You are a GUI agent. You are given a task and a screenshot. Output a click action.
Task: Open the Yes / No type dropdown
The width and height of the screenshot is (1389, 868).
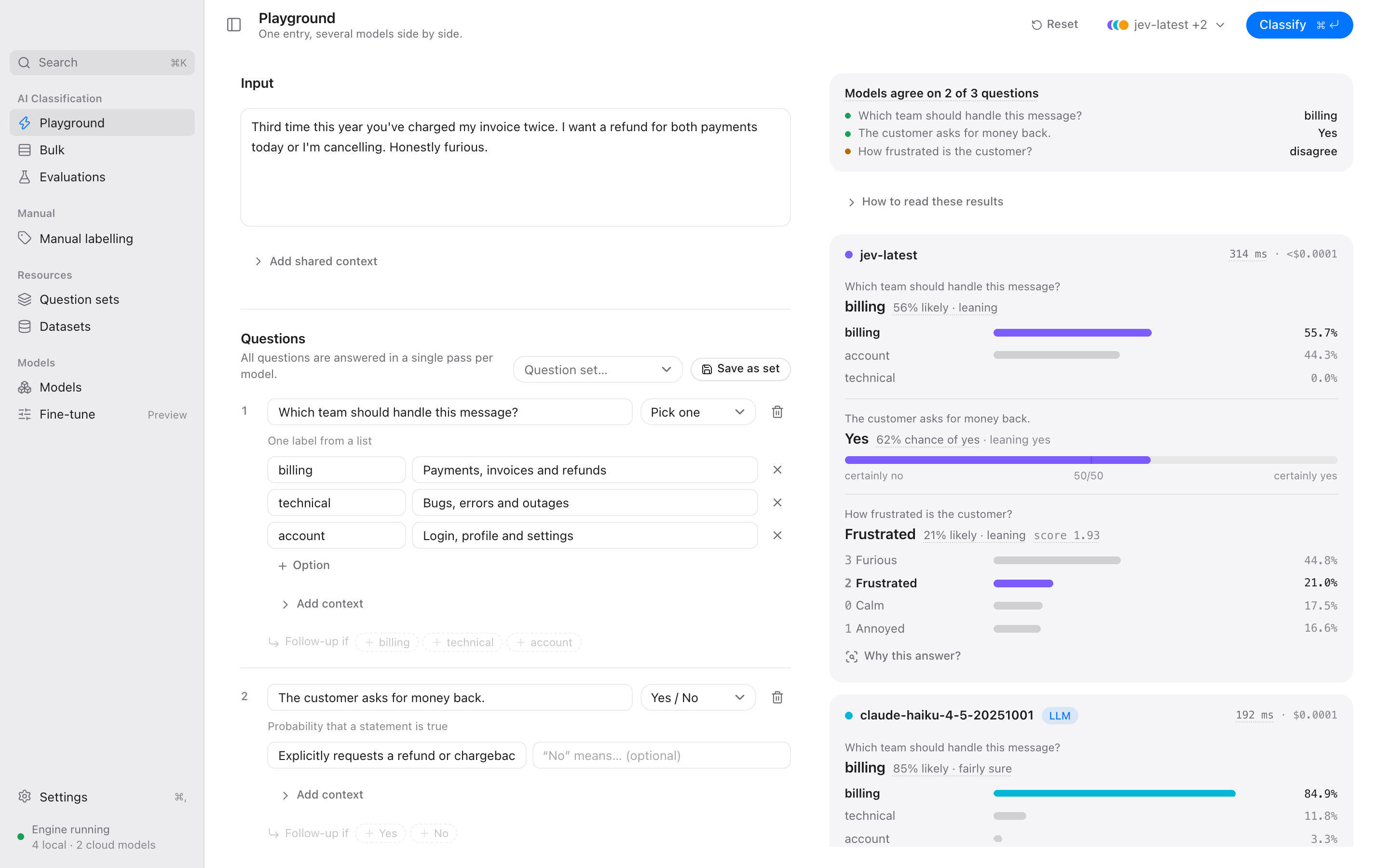point(697,697)
